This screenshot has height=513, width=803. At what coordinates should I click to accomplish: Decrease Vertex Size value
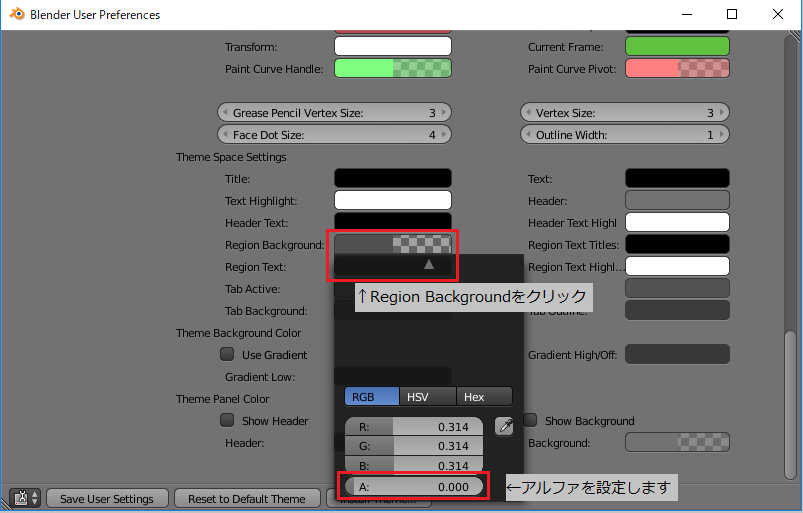(x=528, y=113)
